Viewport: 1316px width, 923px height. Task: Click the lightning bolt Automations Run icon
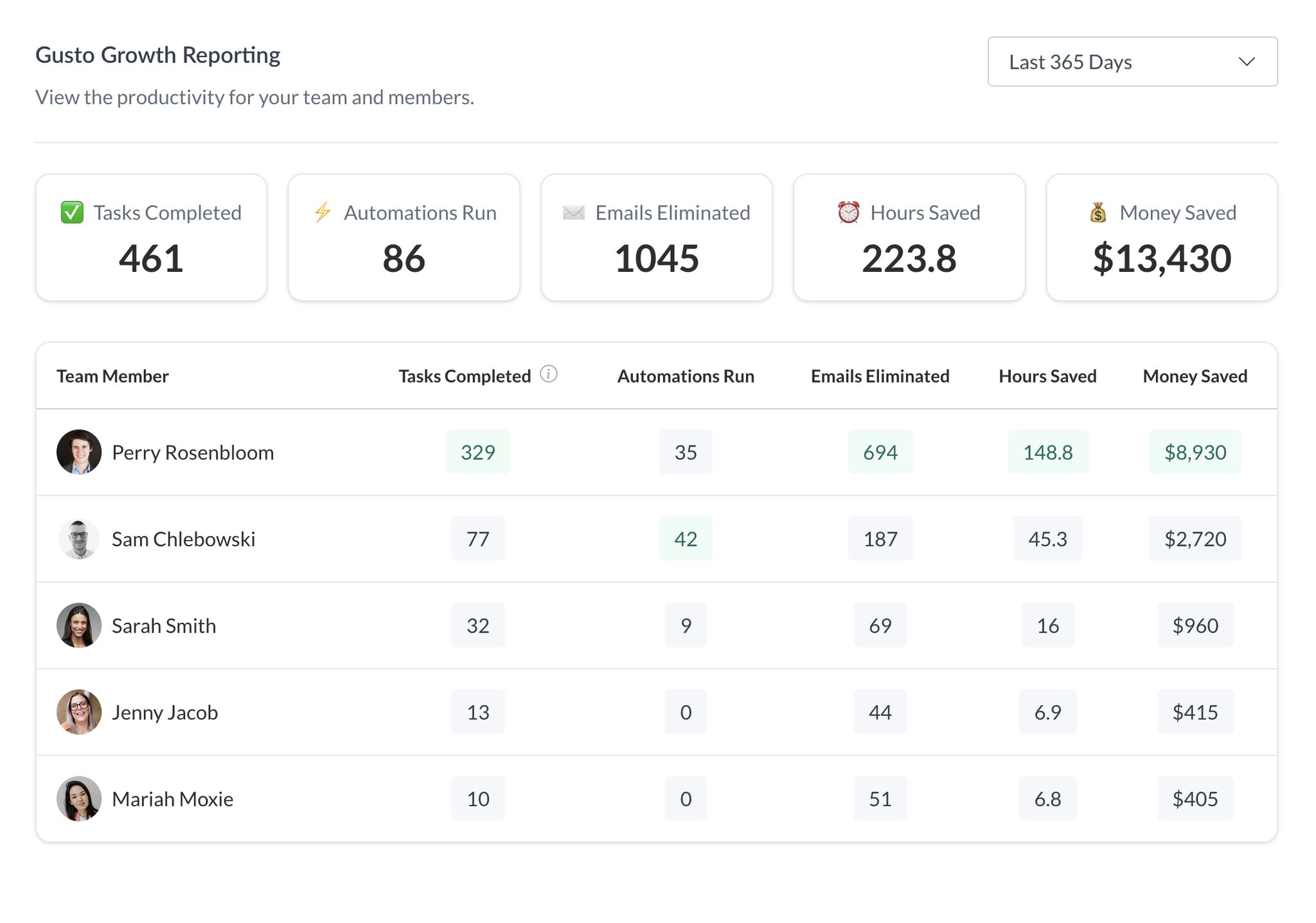coord(323,212)
